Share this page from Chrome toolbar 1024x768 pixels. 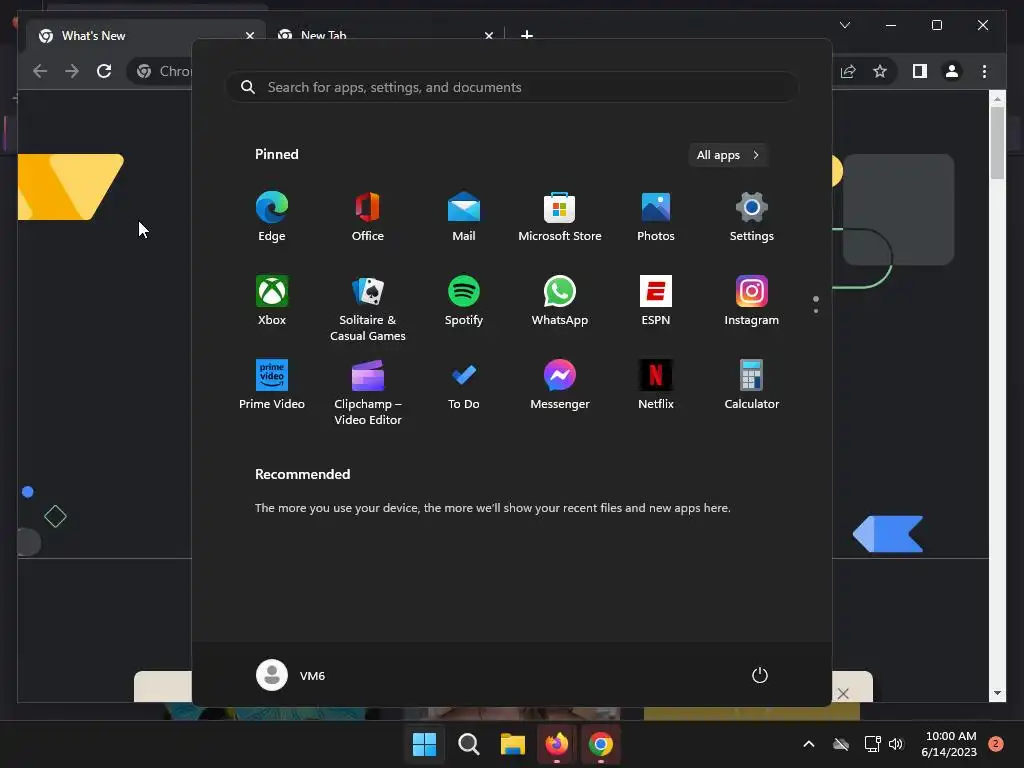pos(848,71)
